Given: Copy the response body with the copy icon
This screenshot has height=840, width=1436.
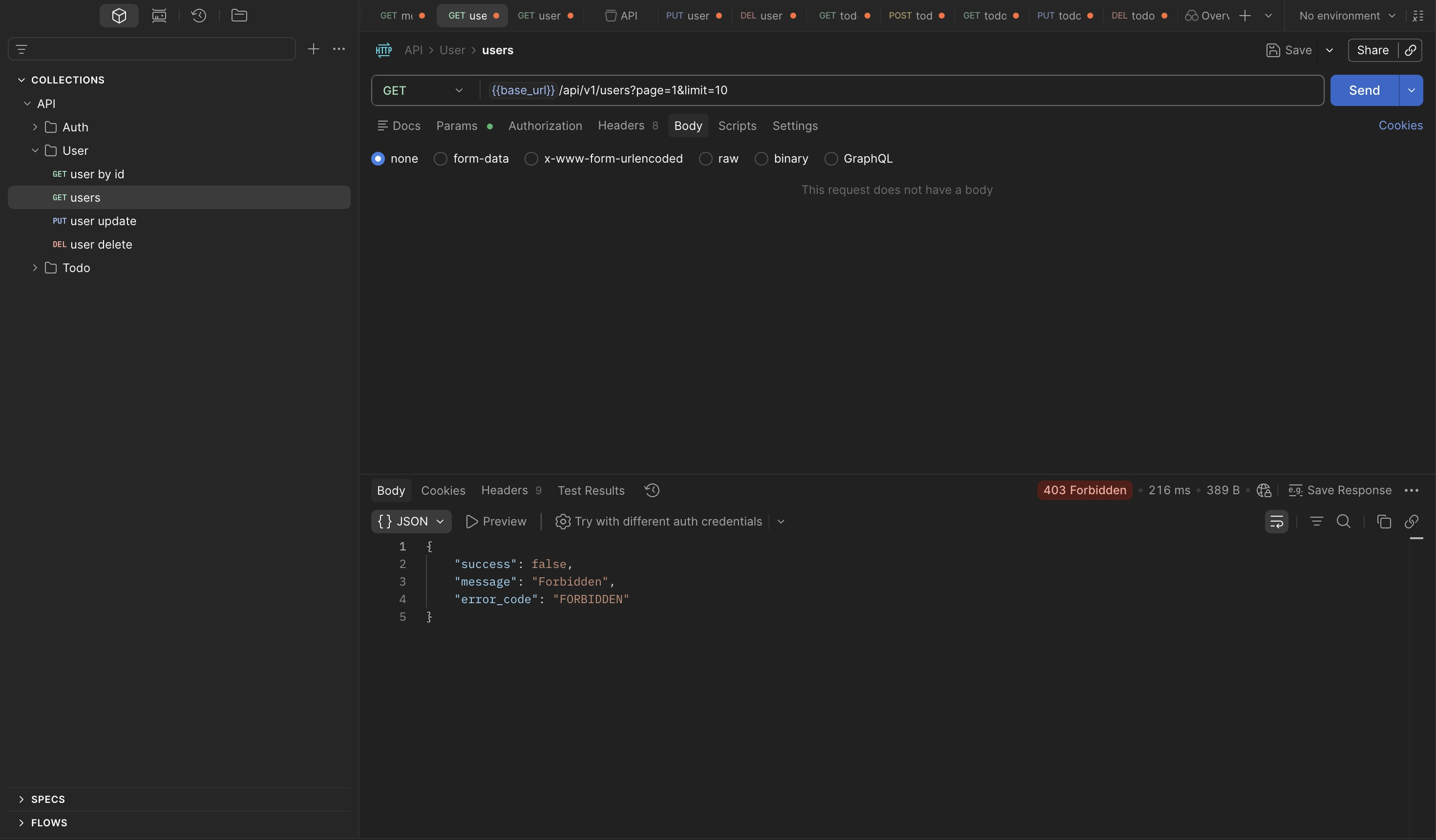Looking at the screenshot, I should point(1384,522).
